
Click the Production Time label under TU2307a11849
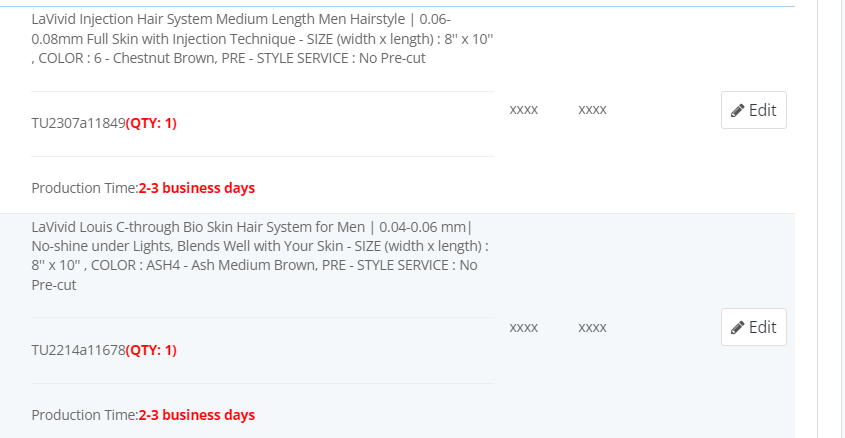point(84,187)
